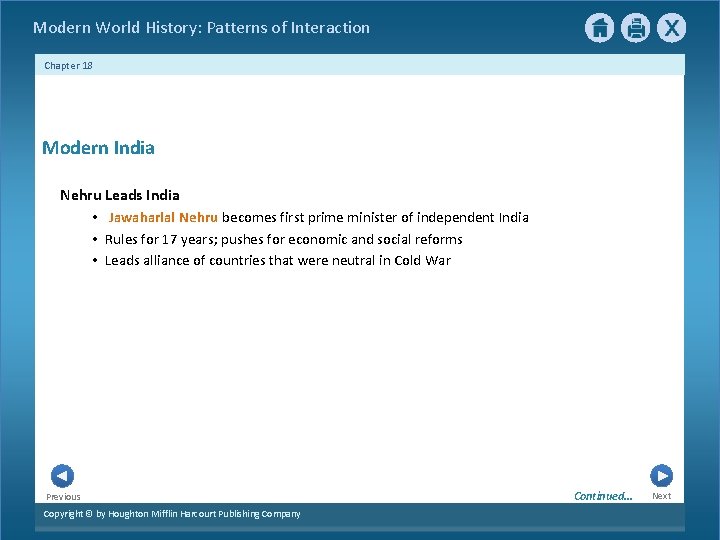Click the Next label text

pos(662,496)
